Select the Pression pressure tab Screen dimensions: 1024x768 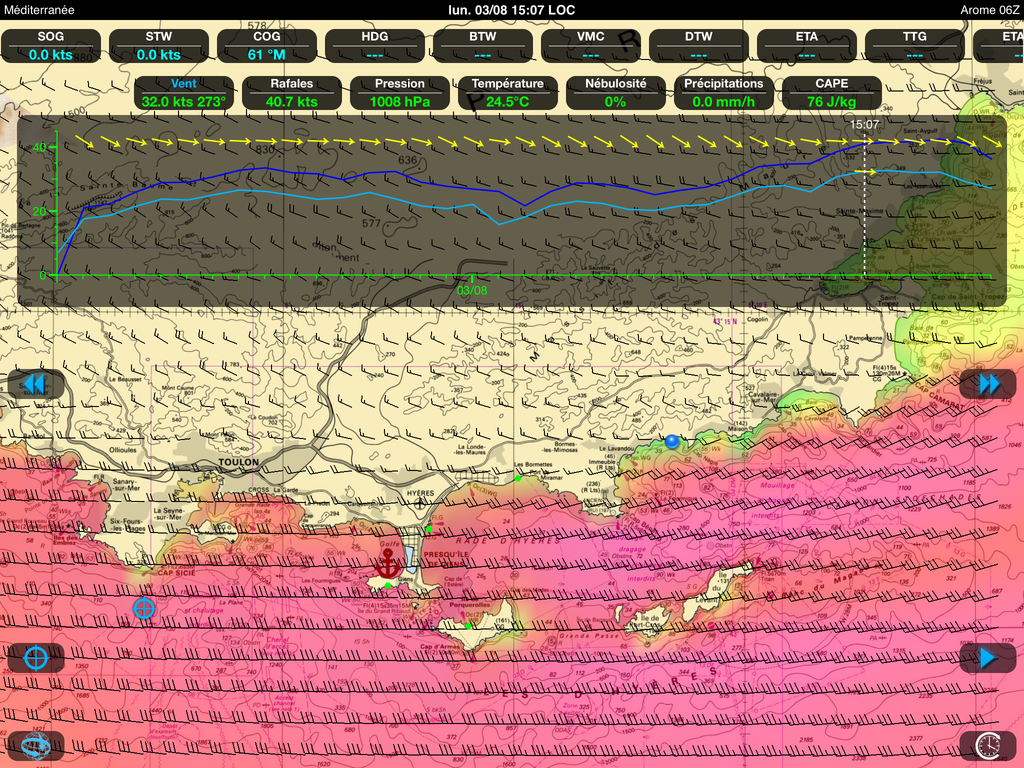[x=400, y=93]
